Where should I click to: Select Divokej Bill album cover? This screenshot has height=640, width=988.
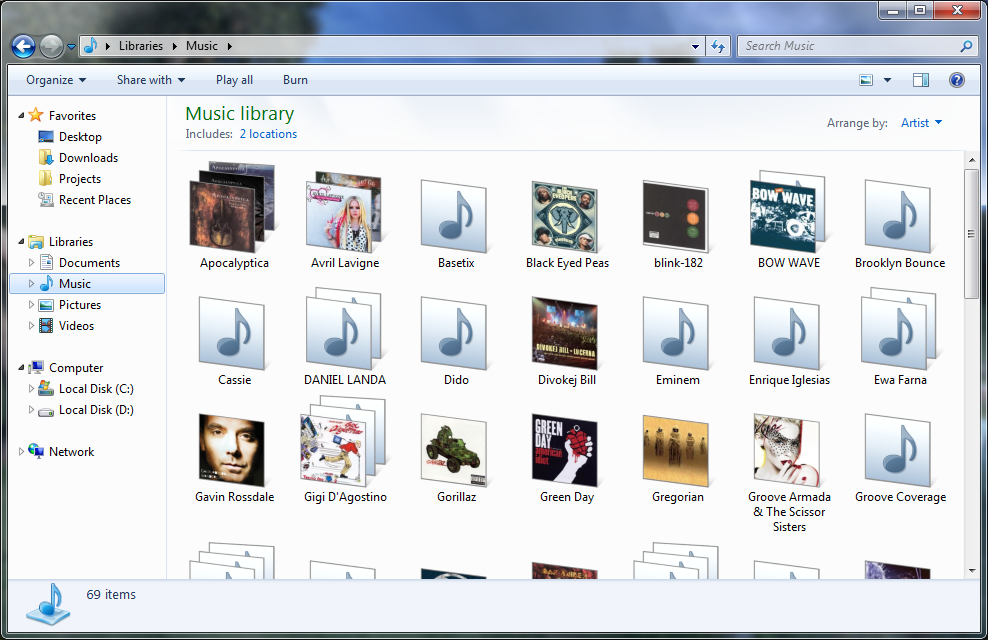tap(565, 333)
